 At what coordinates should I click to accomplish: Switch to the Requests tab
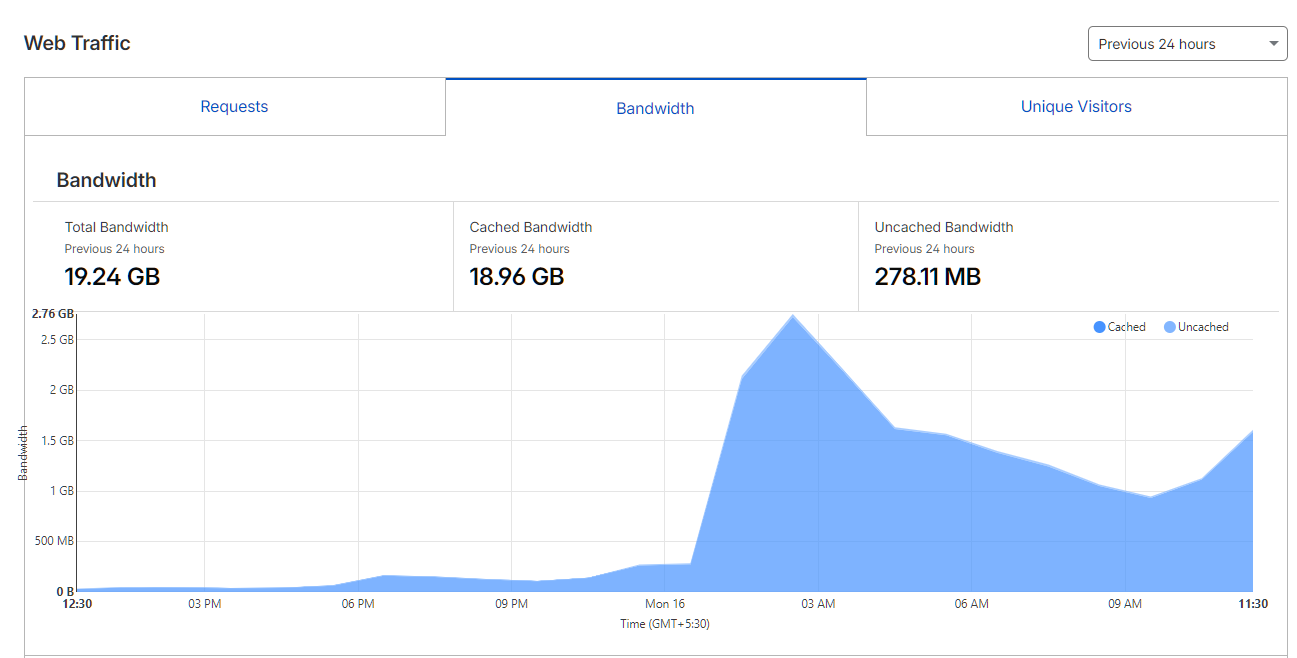(x=234, y=107)
